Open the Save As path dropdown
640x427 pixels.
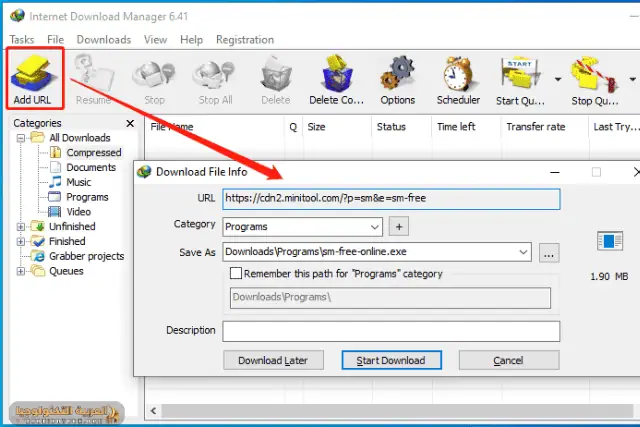click(523, 252)
